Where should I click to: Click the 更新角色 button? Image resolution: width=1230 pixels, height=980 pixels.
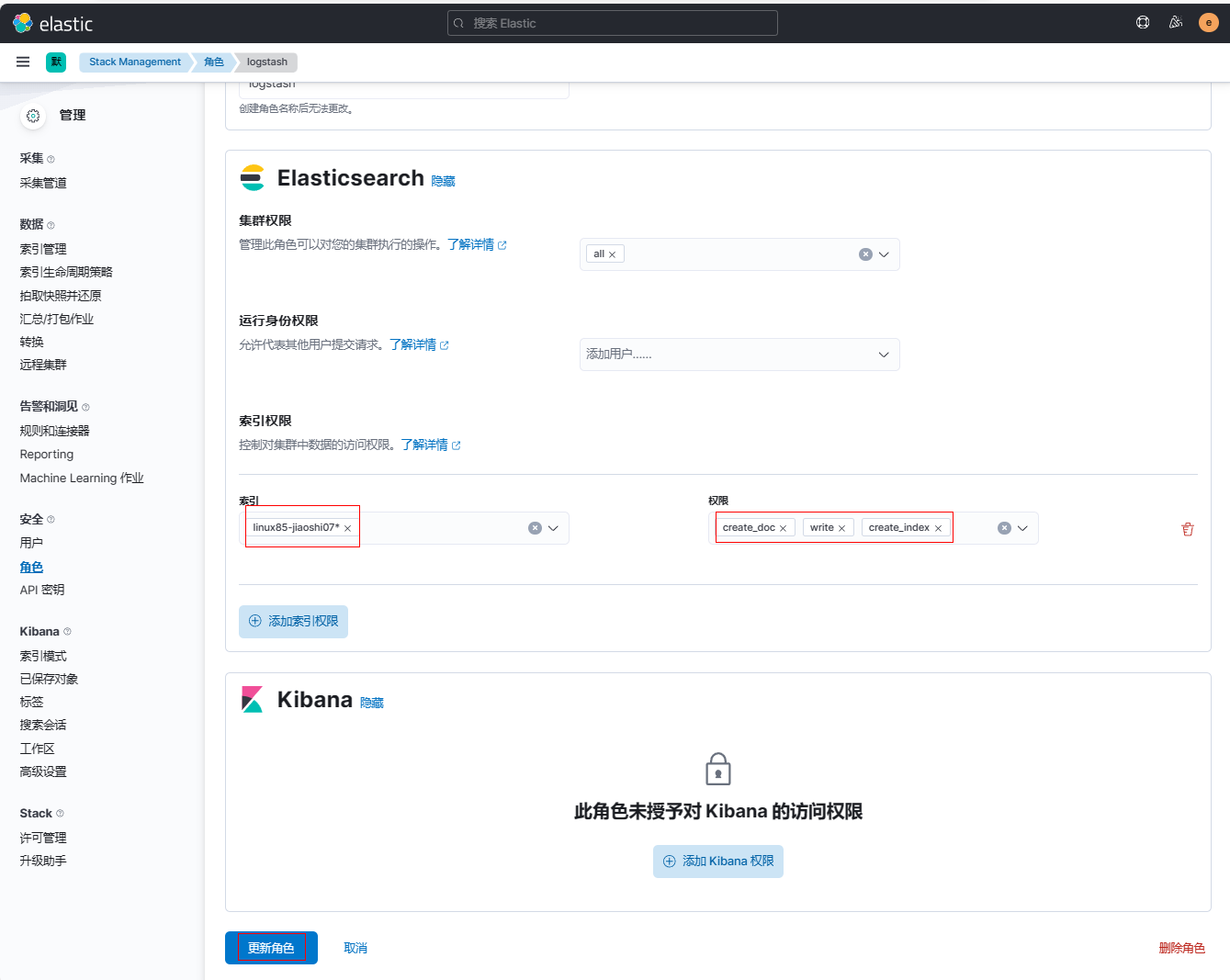tap(271, 948)
